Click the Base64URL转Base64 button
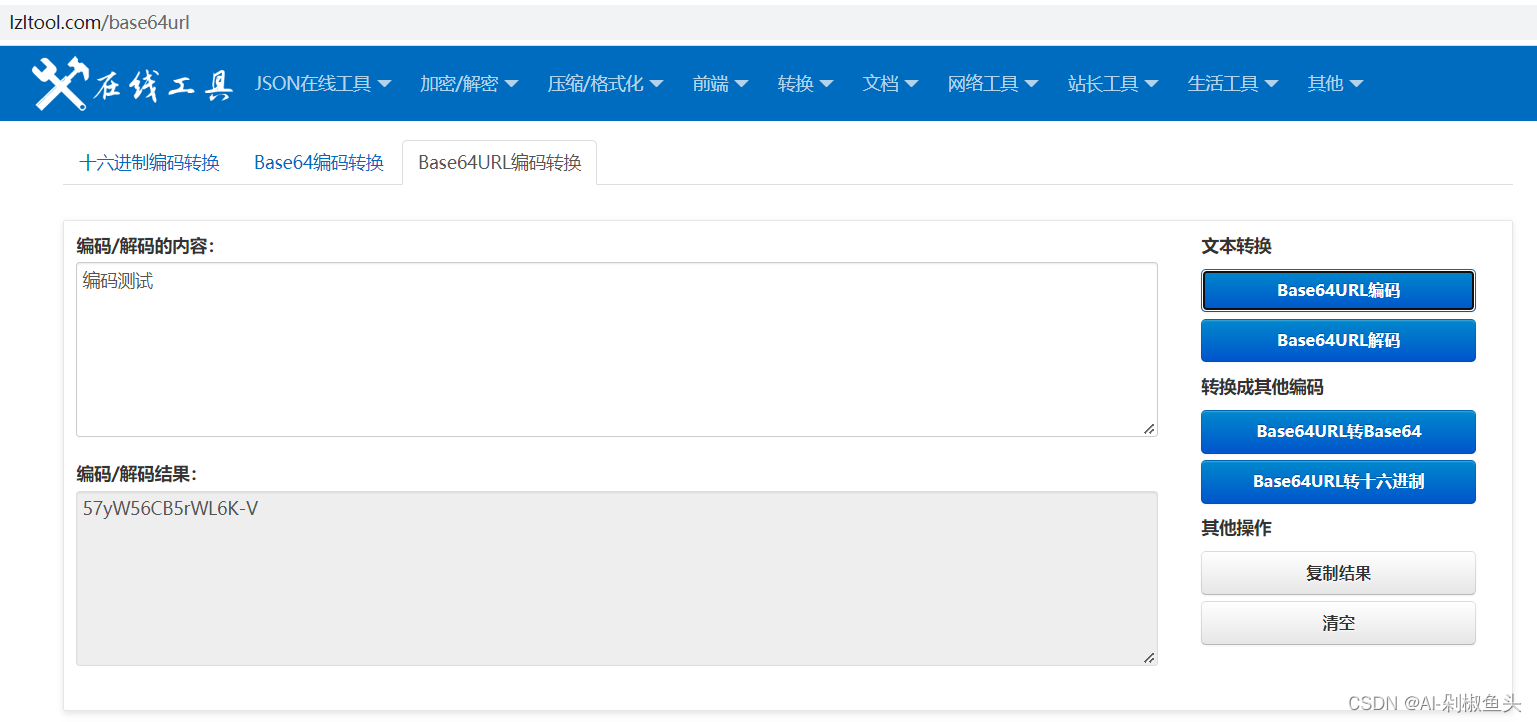Viewport: 1537px width, 722px height. [x=1338, y=431]
